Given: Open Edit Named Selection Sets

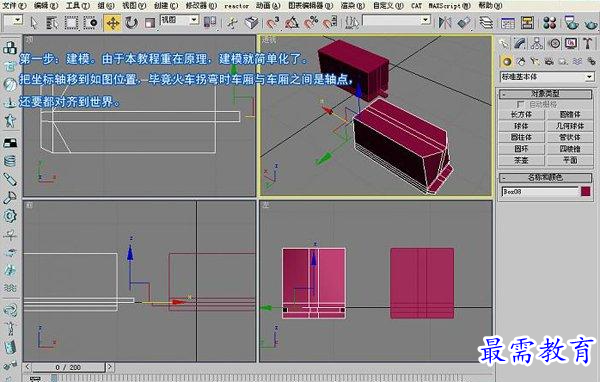Looking at the screenshot, I should click(351, 23).
